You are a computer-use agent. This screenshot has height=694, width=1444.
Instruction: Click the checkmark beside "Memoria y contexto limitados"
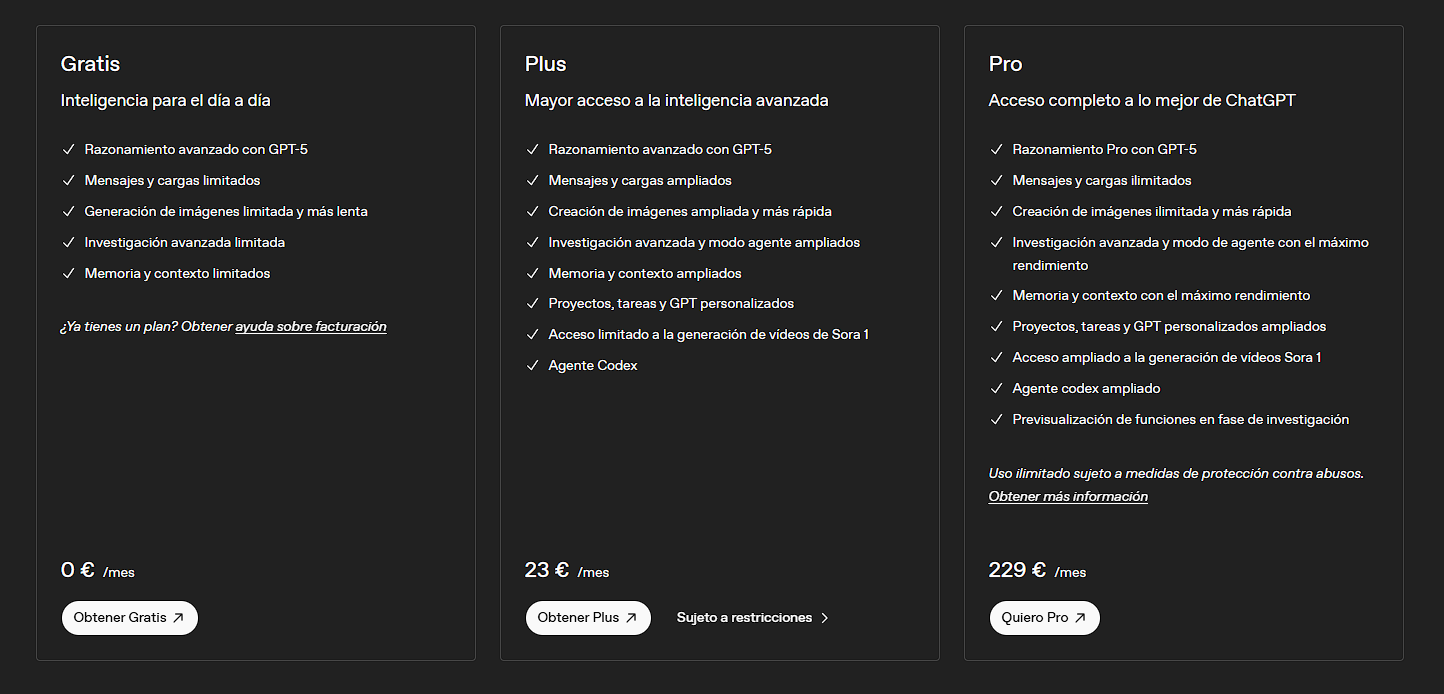click(68, 273)
